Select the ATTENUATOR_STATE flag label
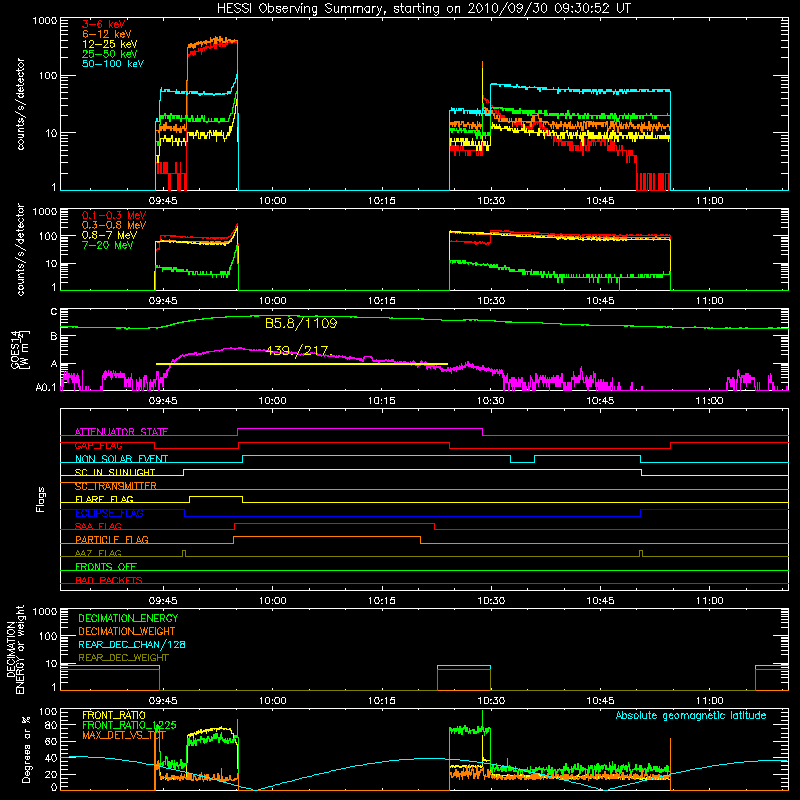This screenshot has height=800, width=800. pyautogui.click(x=121, y=432)
